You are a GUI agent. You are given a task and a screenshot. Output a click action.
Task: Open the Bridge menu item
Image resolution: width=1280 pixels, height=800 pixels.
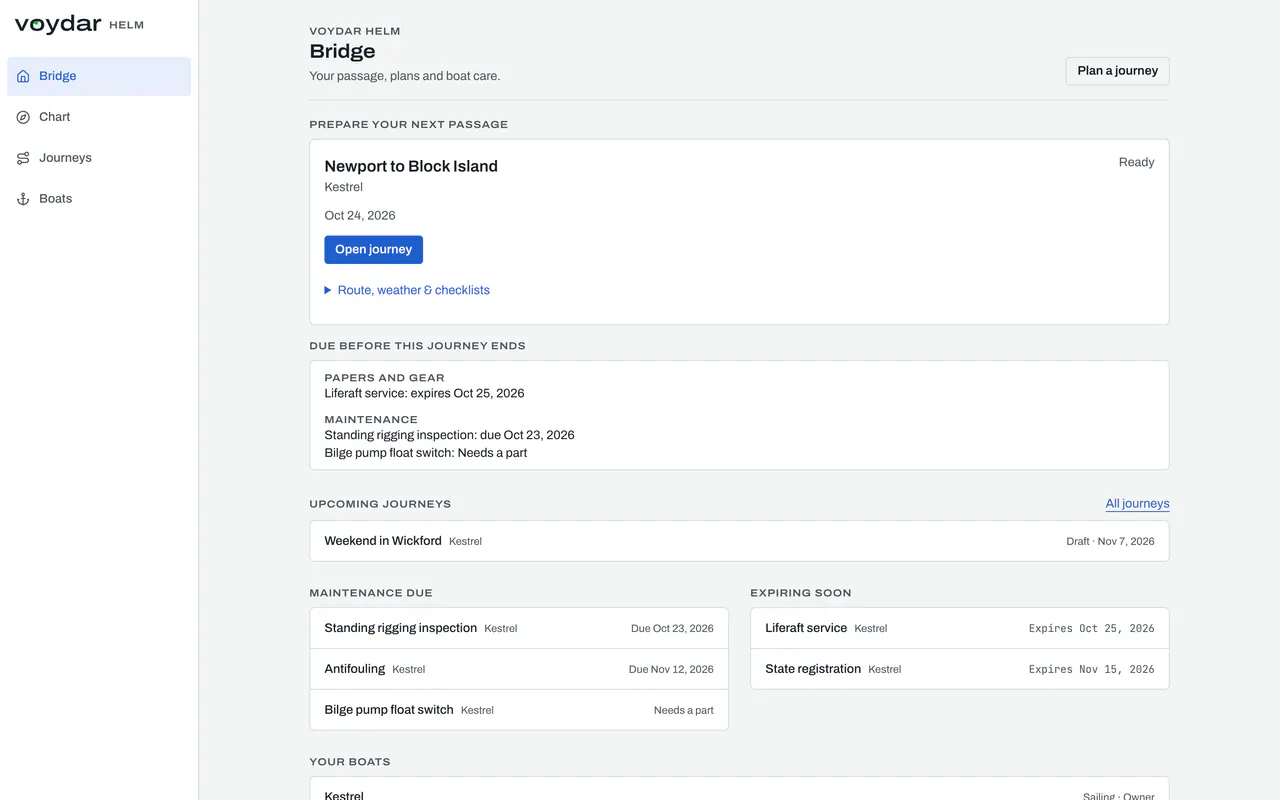(99, 76)
